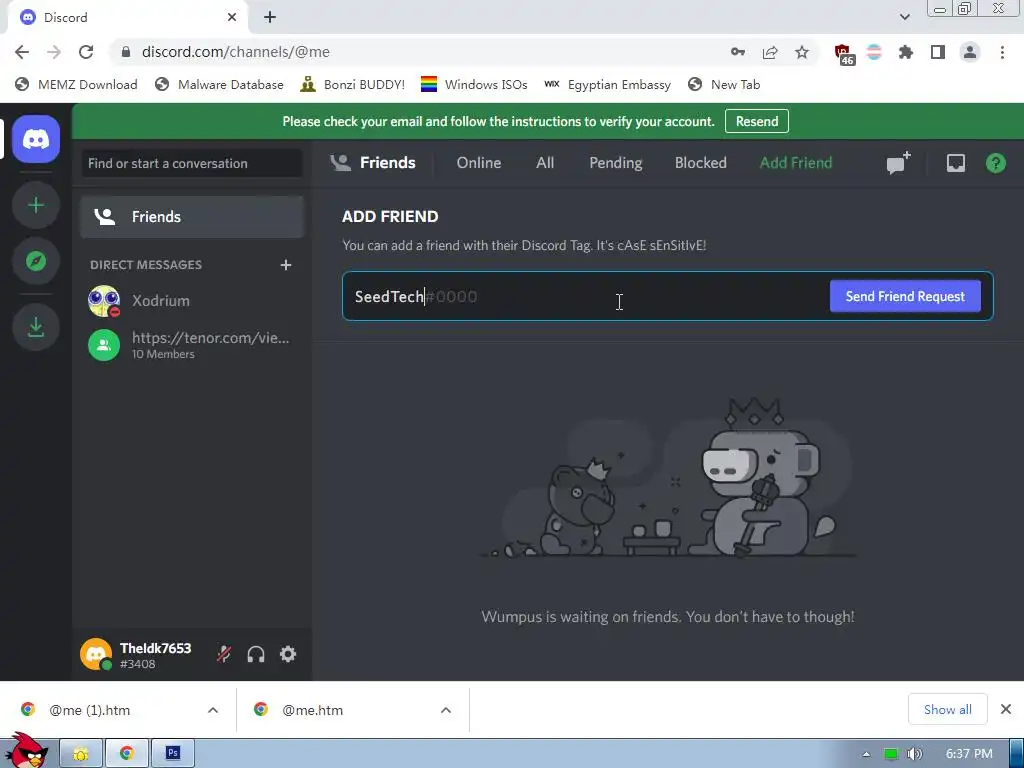Open uBlock extension icon showing 46
Screen dimensions: 1024x768
[x=843, y=54]
